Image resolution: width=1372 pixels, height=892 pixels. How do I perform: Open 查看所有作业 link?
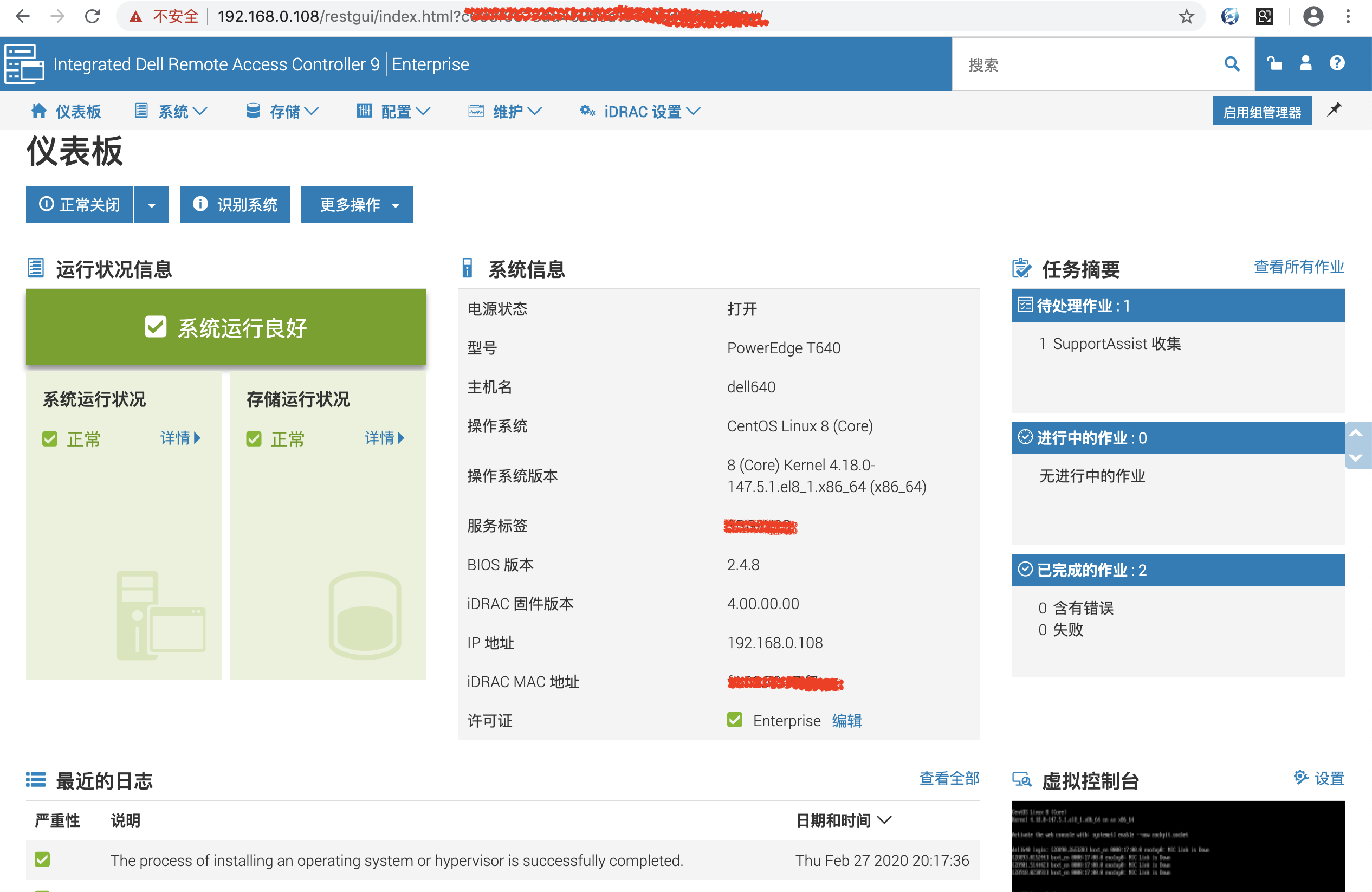pos(1299,267)
